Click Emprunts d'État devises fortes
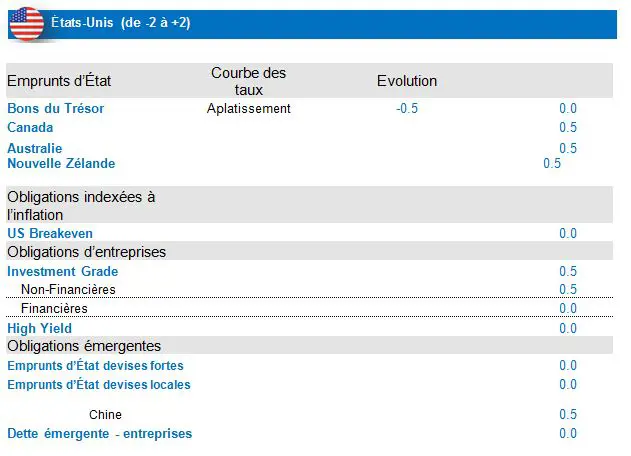Image resolution: width=631 pixels, height=456 pixels. 95,366
